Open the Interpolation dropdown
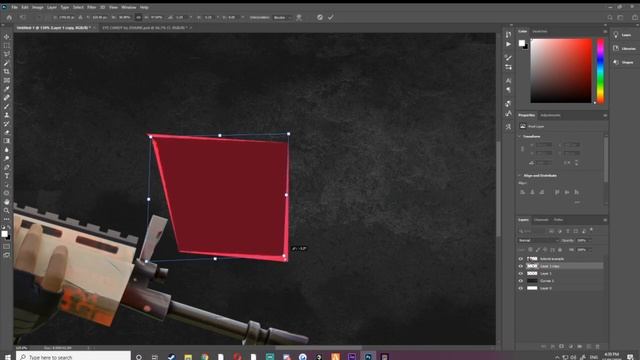 pos(282,18)
